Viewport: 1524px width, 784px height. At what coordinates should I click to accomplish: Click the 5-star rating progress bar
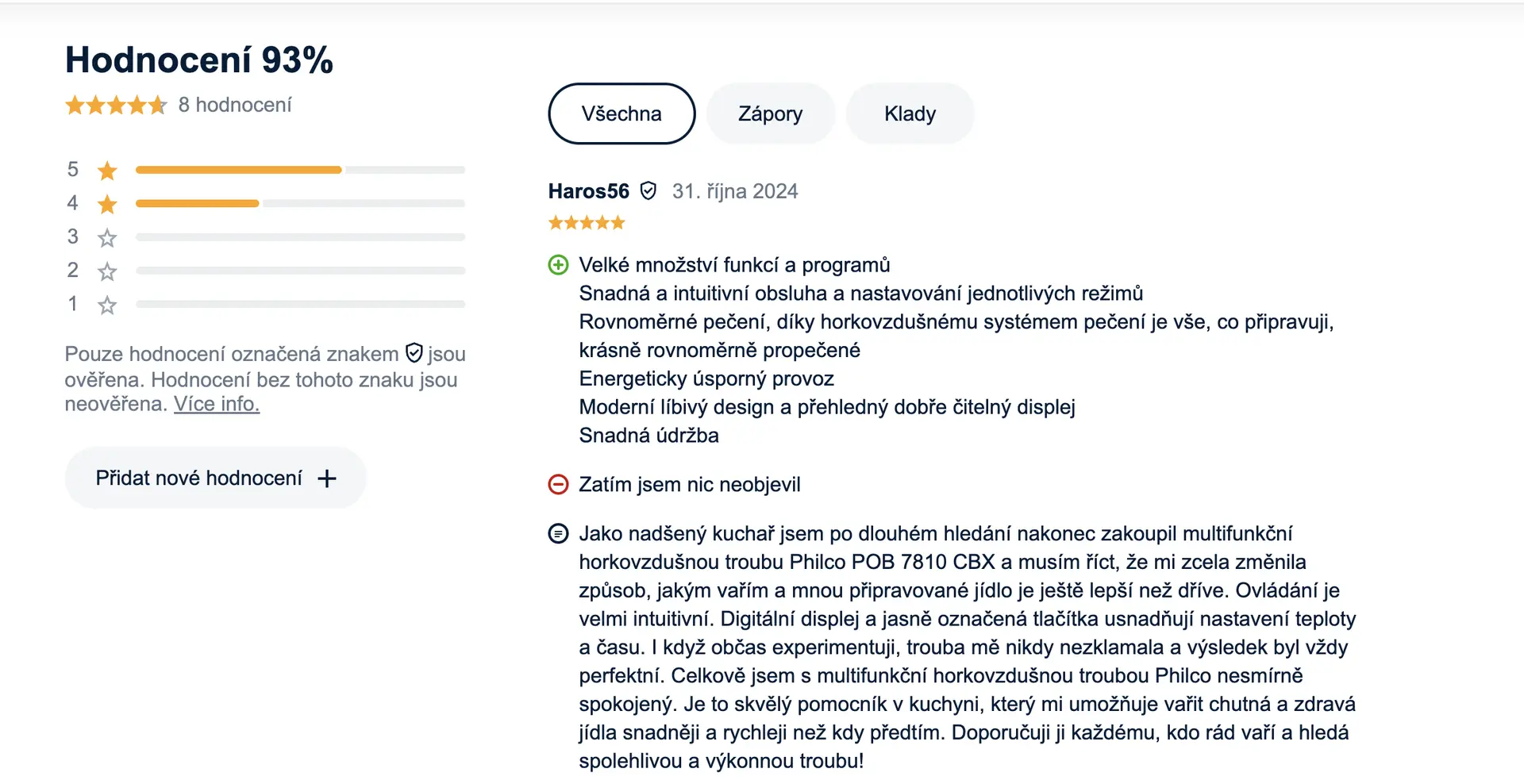pyautogui.click(x=300, y=170)
